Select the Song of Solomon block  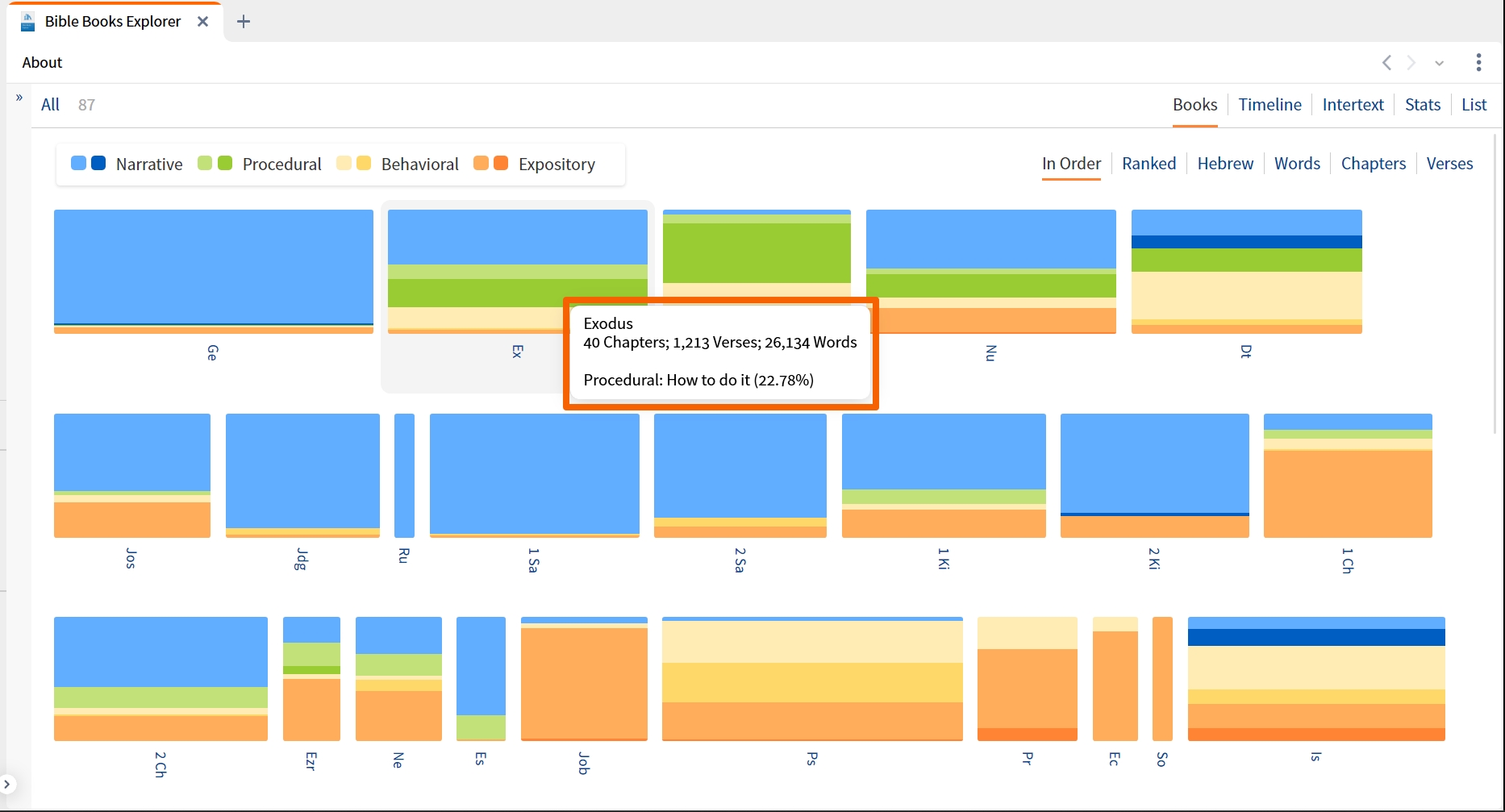click(1162, 679)
